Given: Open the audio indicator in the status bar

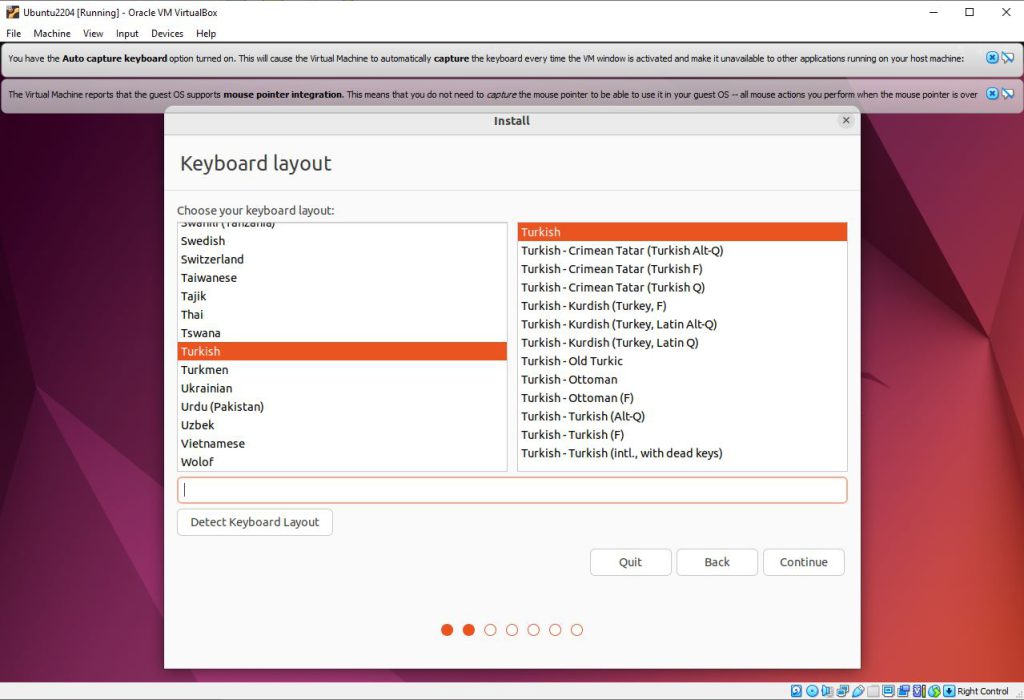Looking at the screenshot, I should coord(827,691).
